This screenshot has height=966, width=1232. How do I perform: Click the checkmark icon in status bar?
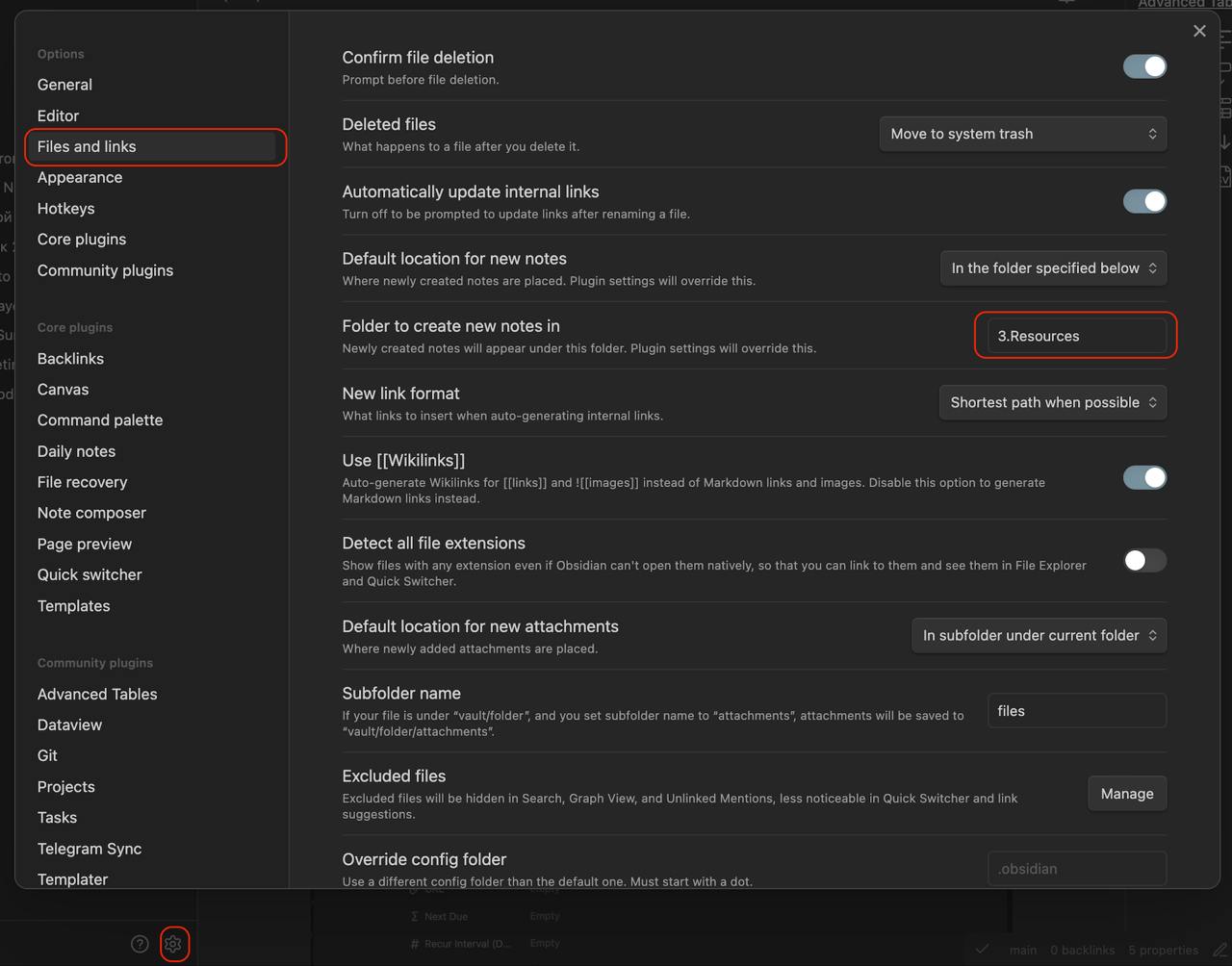coord(982,950)
